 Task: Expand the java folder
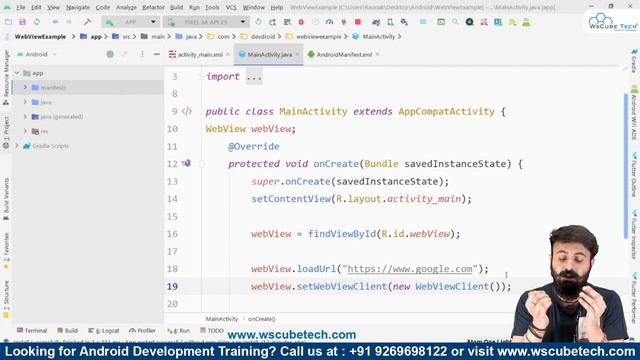pos(25,102)
